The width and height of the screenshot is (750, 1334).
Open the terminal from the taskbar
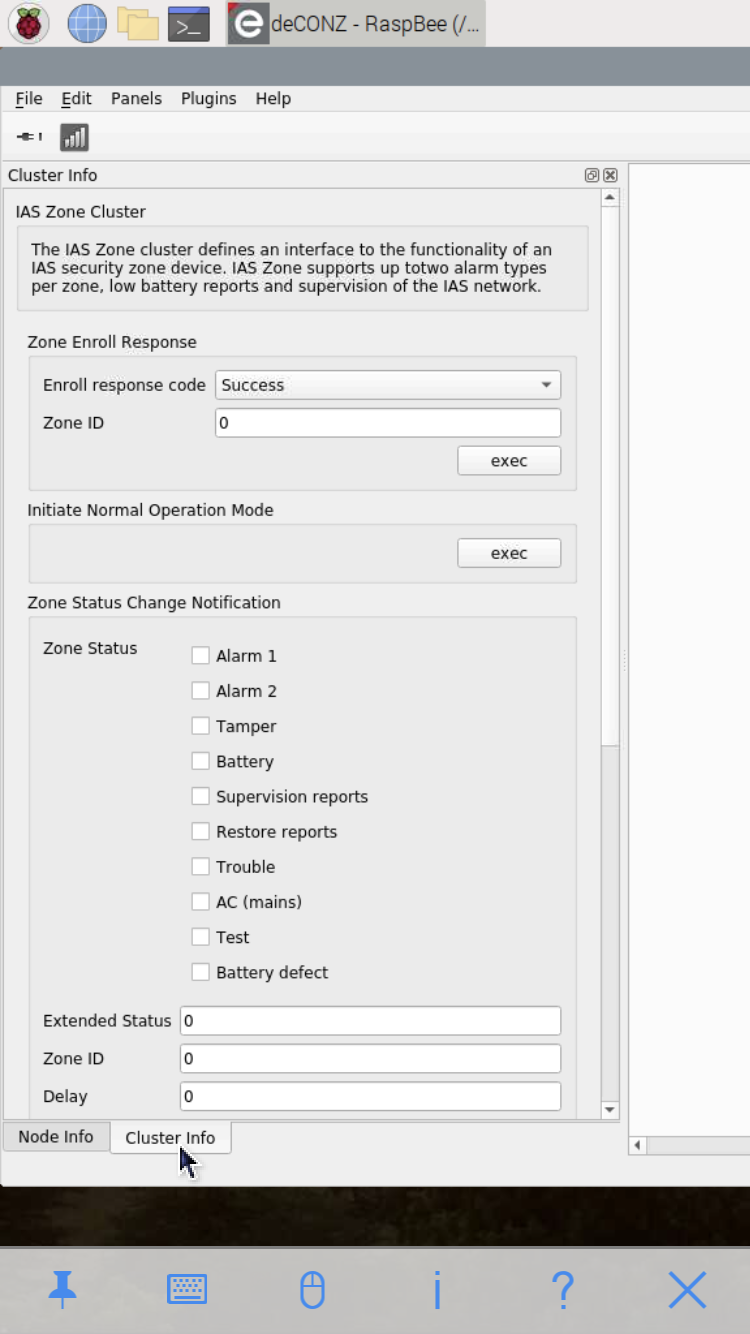[188, 23]
